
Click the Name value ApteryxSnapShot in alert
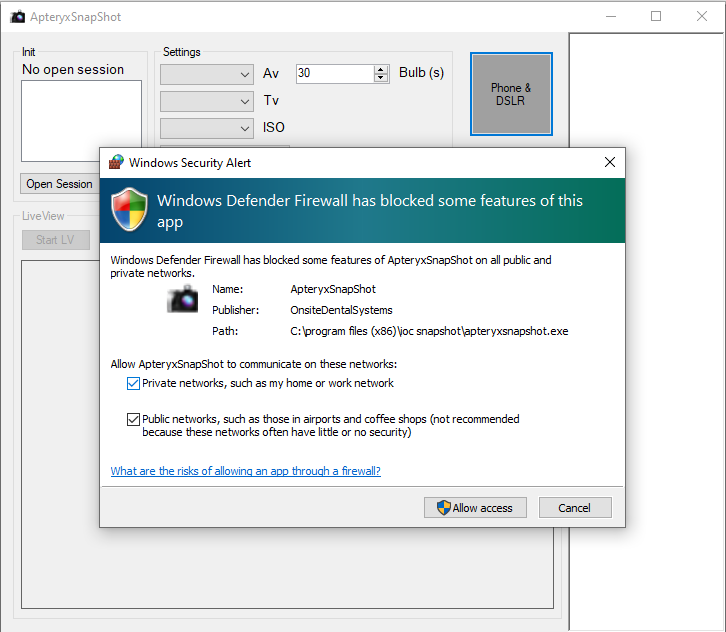[333, 289]
